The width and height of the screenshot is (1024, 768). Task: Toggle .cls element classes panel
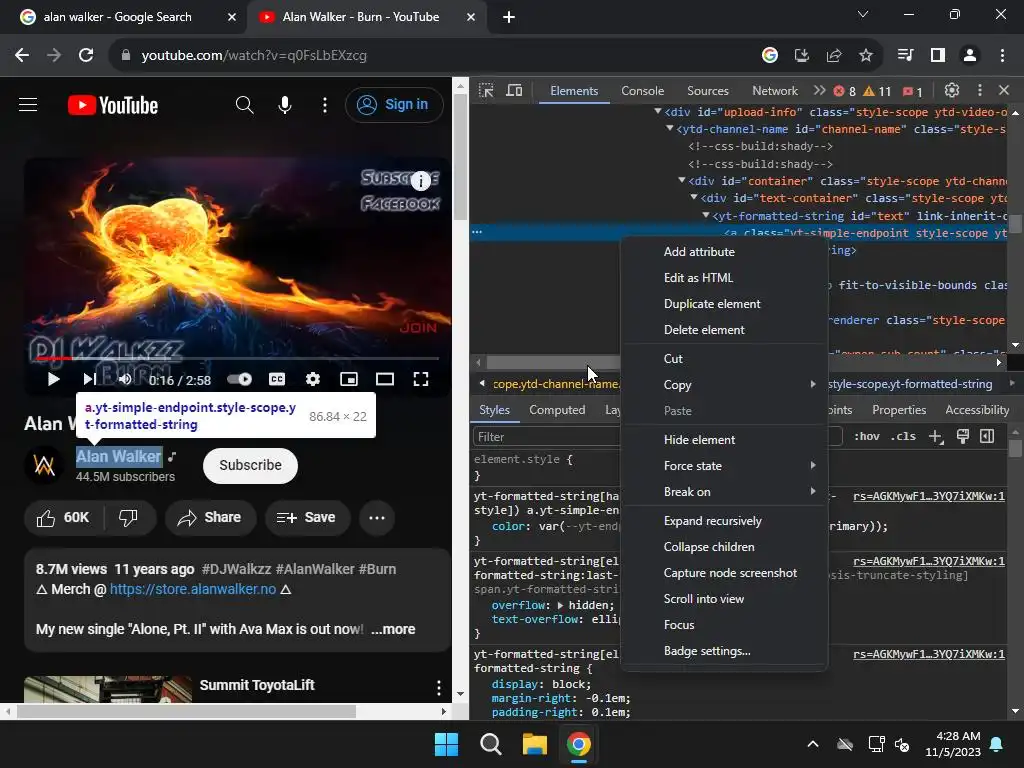[x=903, y=436]
